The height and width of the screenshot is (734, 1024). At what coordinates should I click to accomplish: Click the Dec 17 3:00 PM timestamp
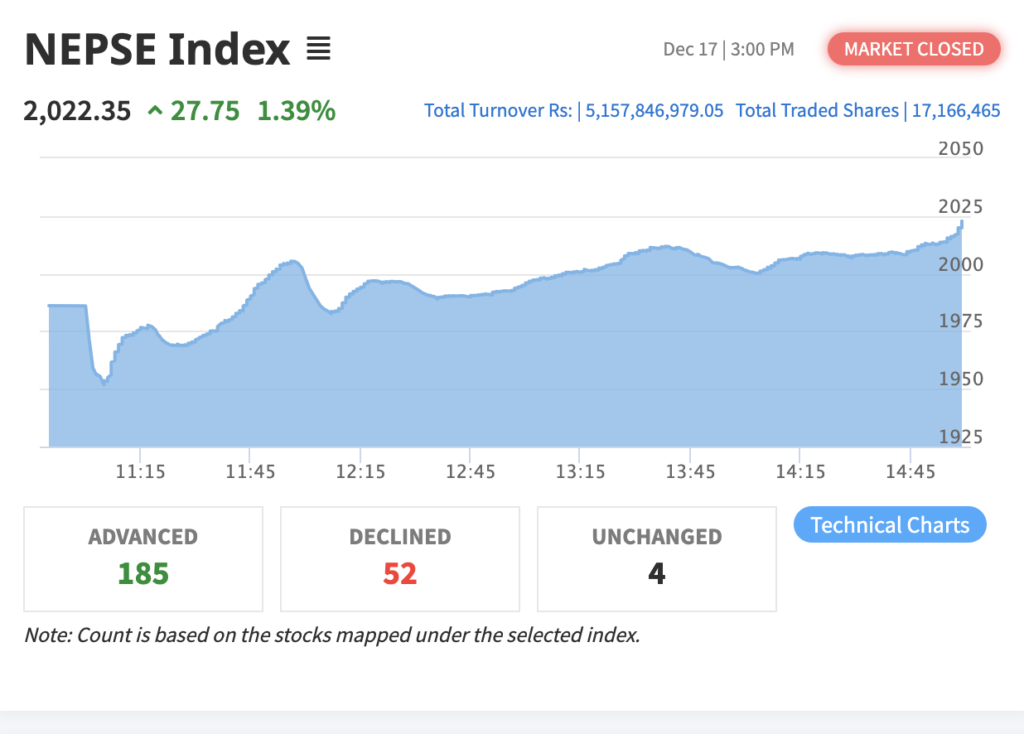click(x=728, y=49)
